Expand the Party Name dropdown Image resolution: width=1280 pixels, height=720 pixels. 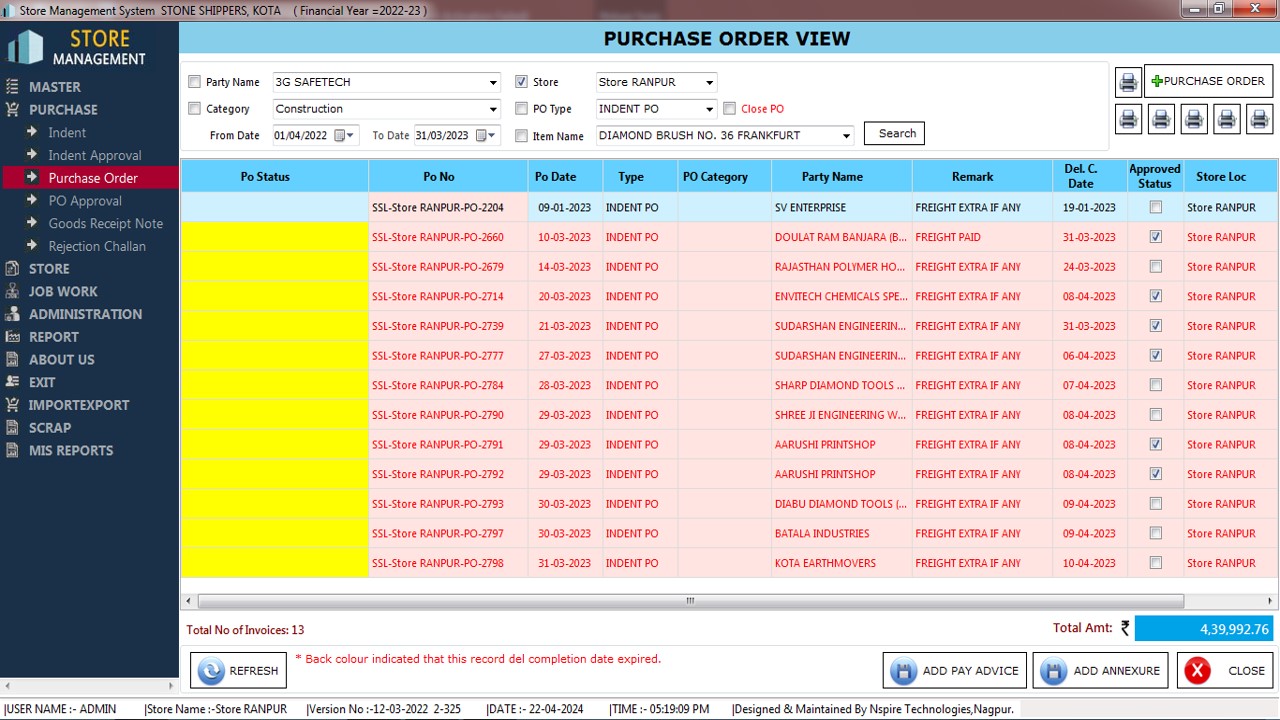pyautogui.click(x=493, y=83)
